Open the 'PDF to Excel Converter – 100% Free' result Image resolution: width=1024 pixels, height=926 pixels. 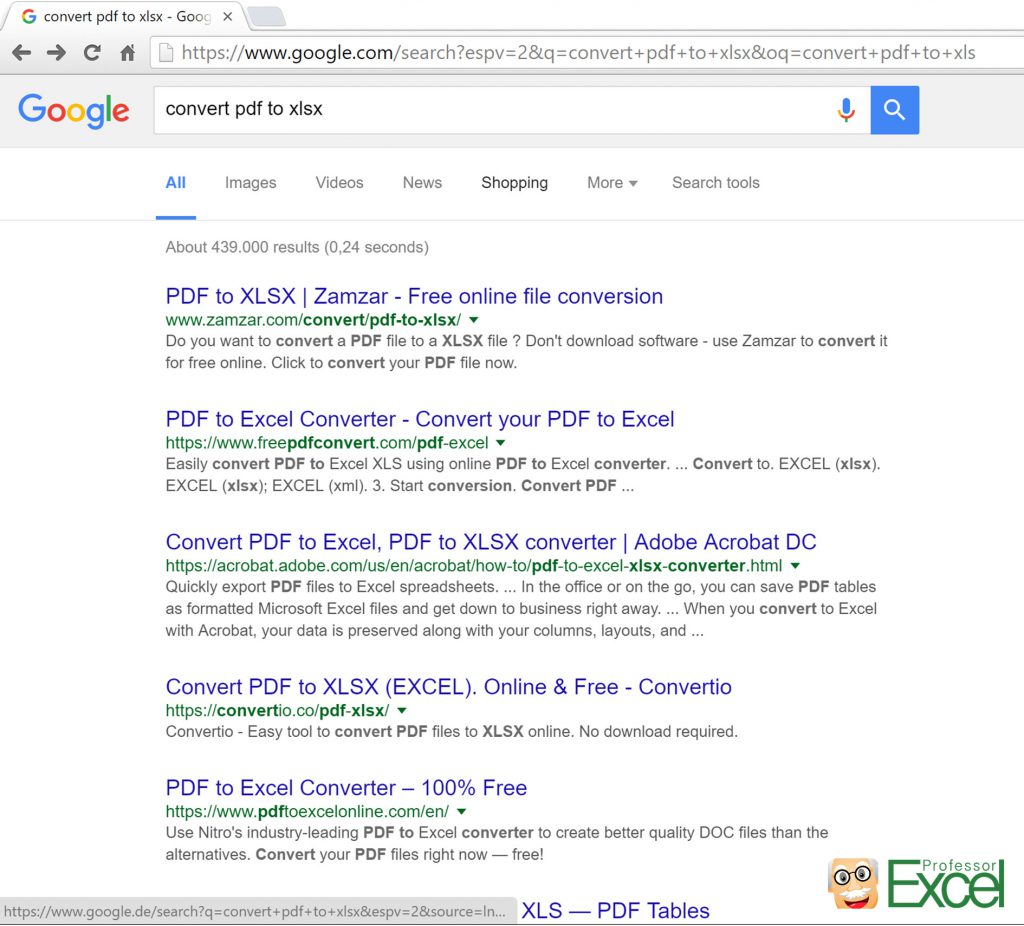(x=346, y=788)
